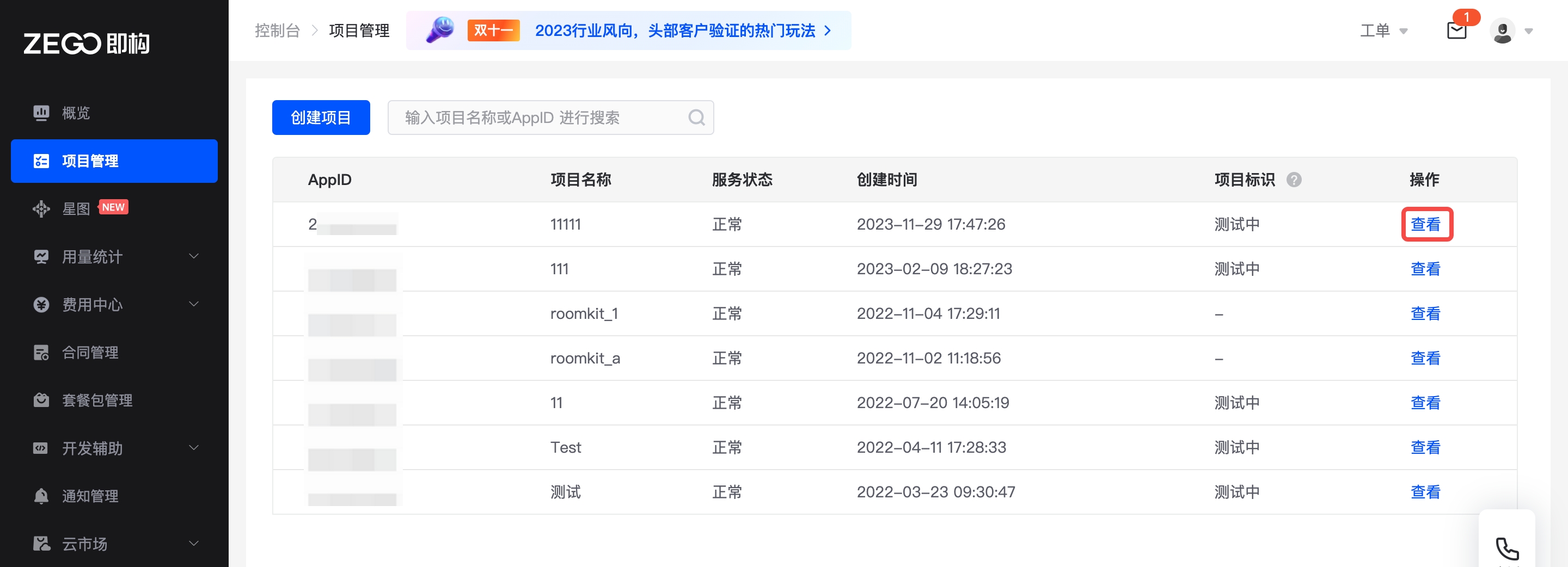
Task: Go to Console (控制台) breadcrumb
Action: pyautogui.click(x=277, y=31)
